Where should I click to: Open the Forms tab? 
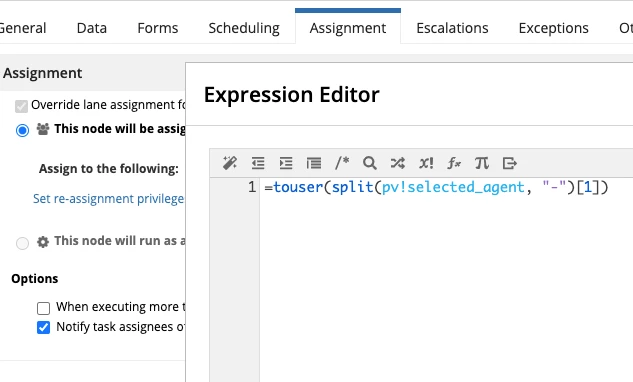(157, 28)
